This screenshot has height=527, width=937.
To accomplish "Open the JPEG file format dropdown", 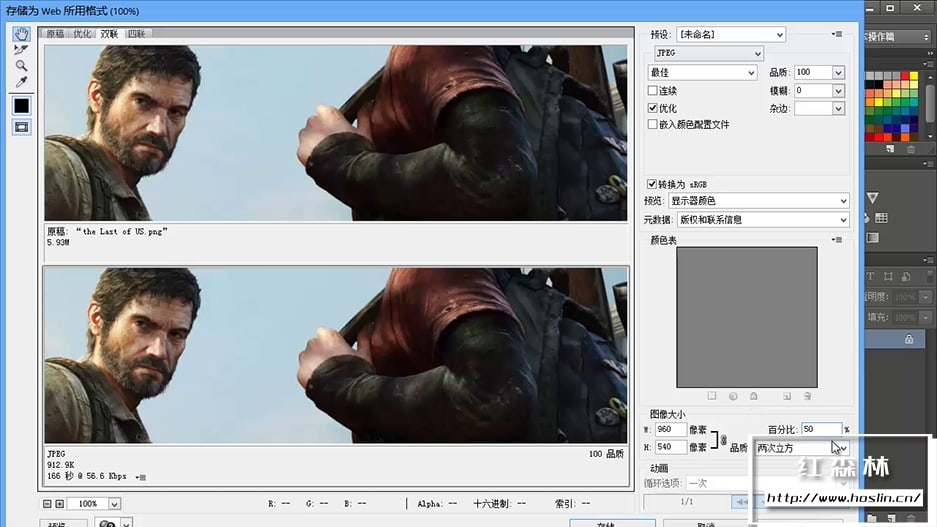I will click(709, 53).
